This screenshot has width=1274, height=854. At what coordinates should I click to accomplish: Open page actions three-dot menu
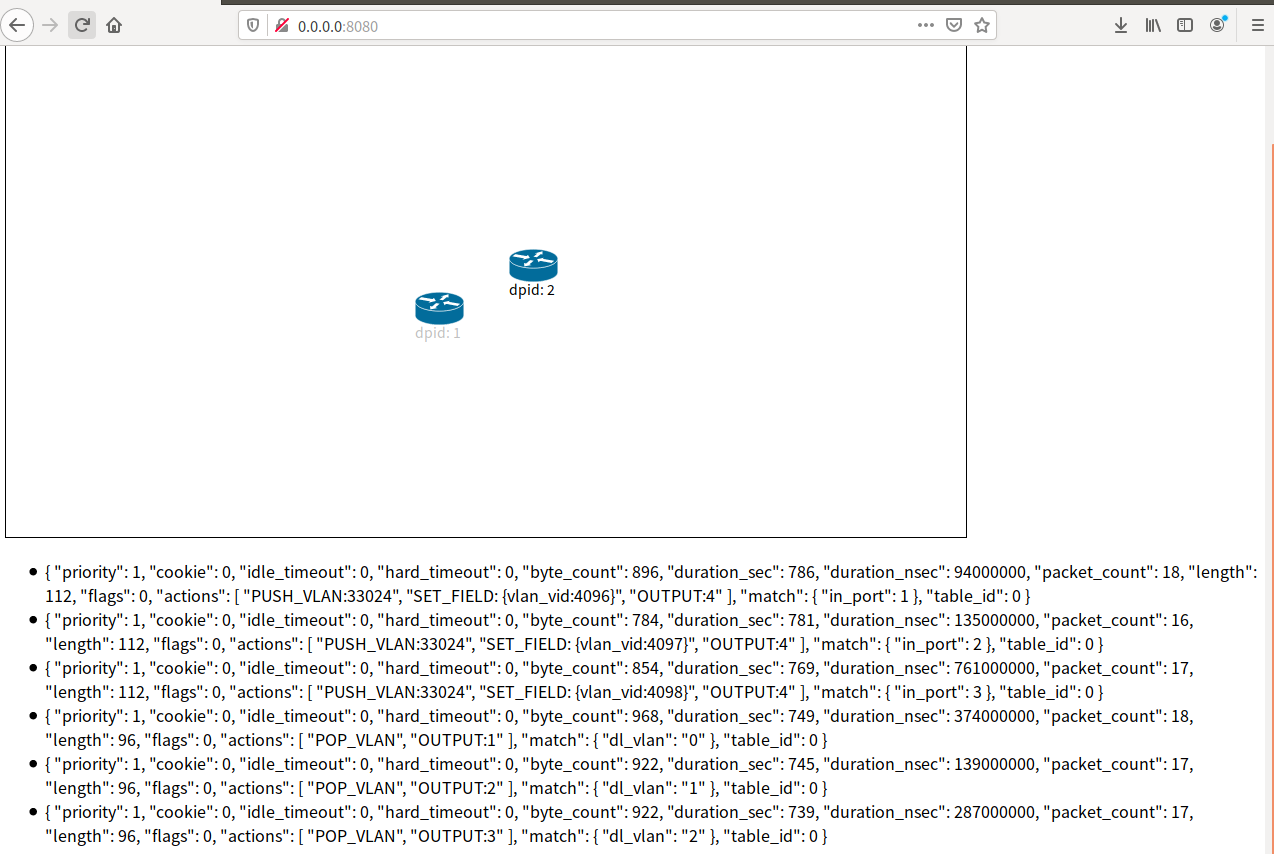click(926, 25)
